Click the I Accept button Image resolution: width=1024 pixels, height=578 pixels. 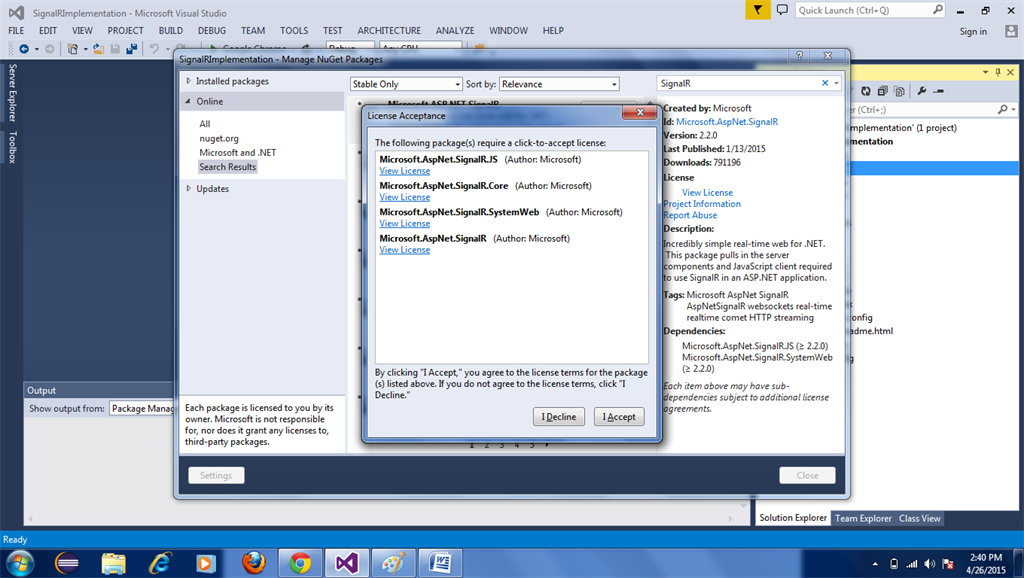coord(619,417)
